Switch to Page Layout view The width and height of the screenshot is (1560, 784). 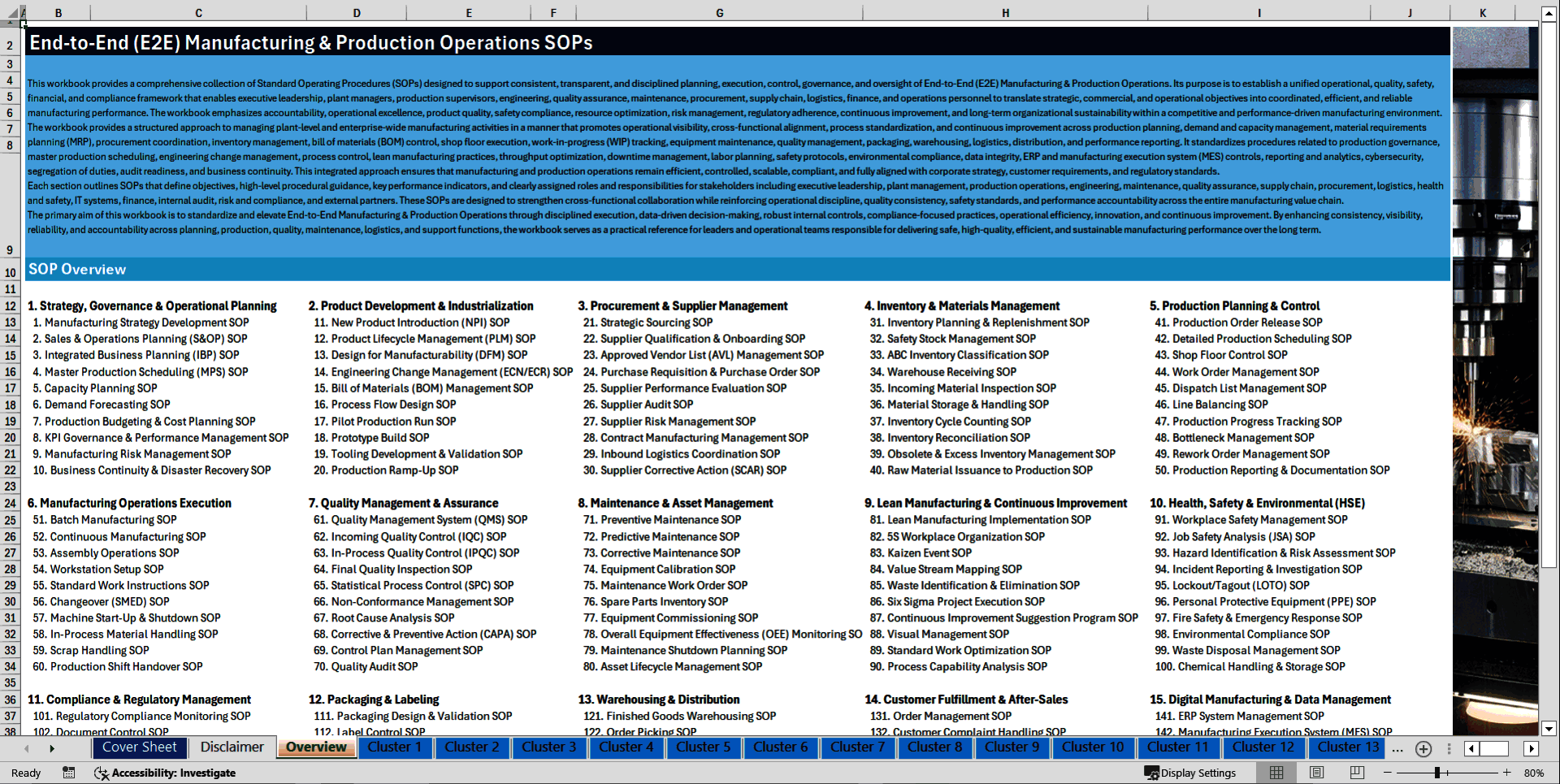[x=1316, y=773]
